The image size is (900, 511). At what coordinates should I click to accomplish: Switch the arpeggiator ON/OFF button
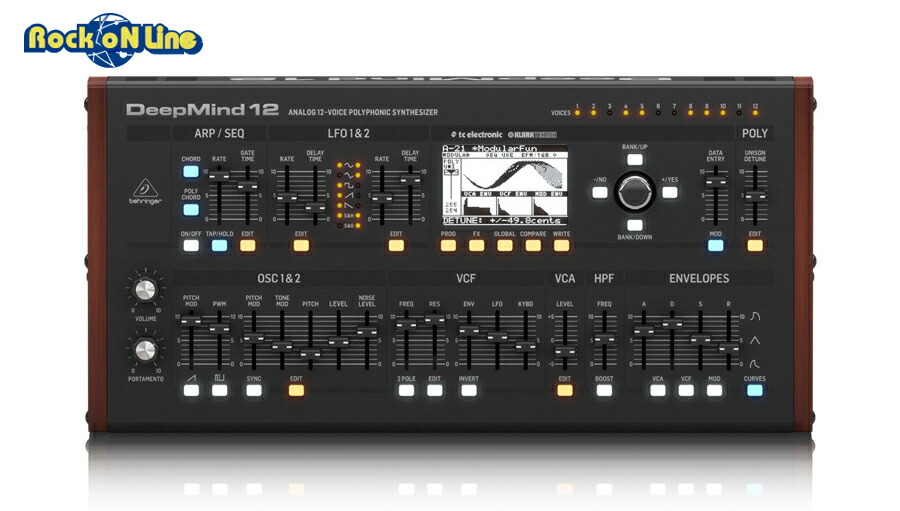[x=191, y=246]
